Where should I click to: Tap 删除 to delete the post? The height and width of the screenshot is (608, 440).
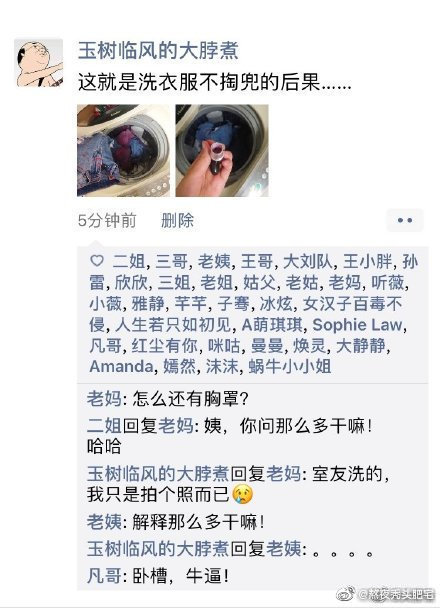(177, 220)
